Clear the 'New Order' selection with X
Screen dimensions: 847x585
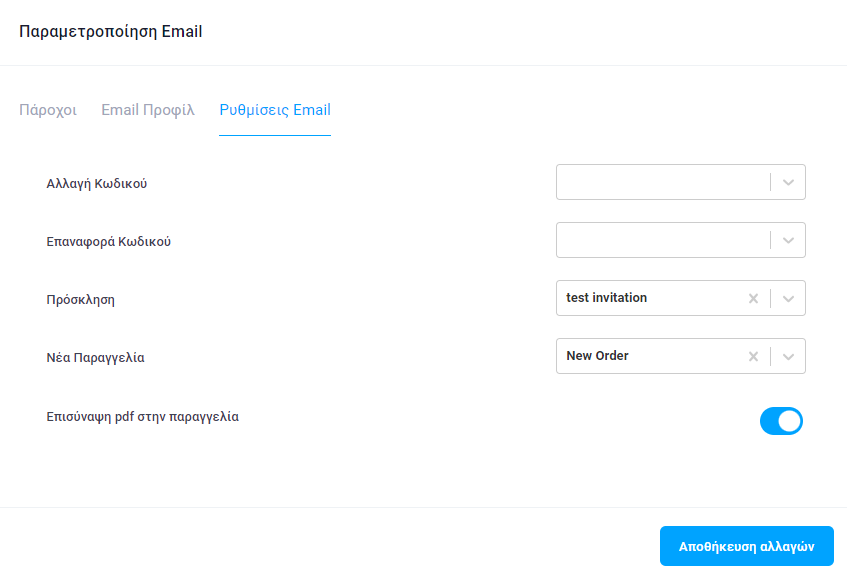753,357
